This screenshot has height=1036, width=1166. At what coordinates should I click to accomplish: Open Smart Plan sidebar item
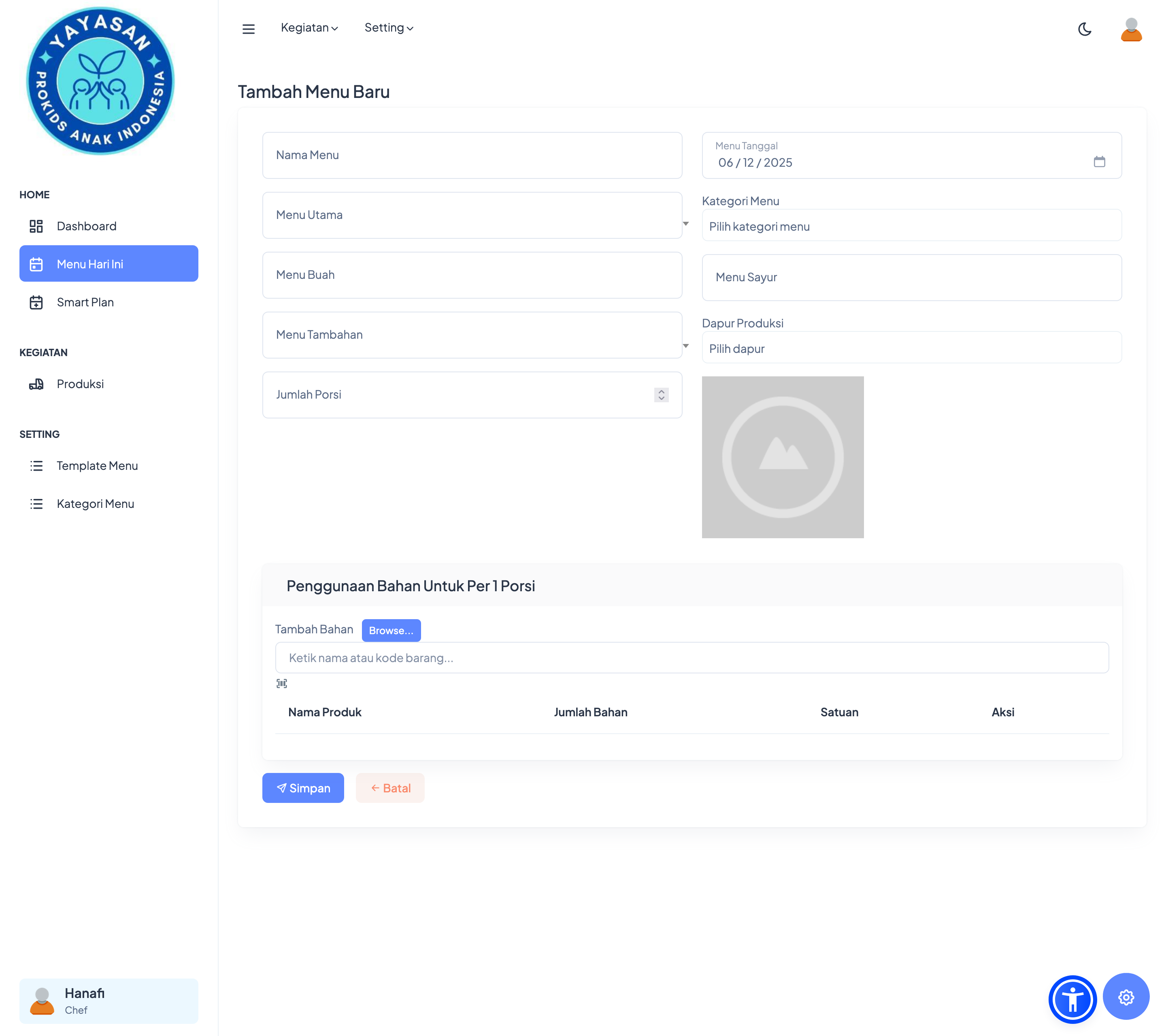(85, 302)
